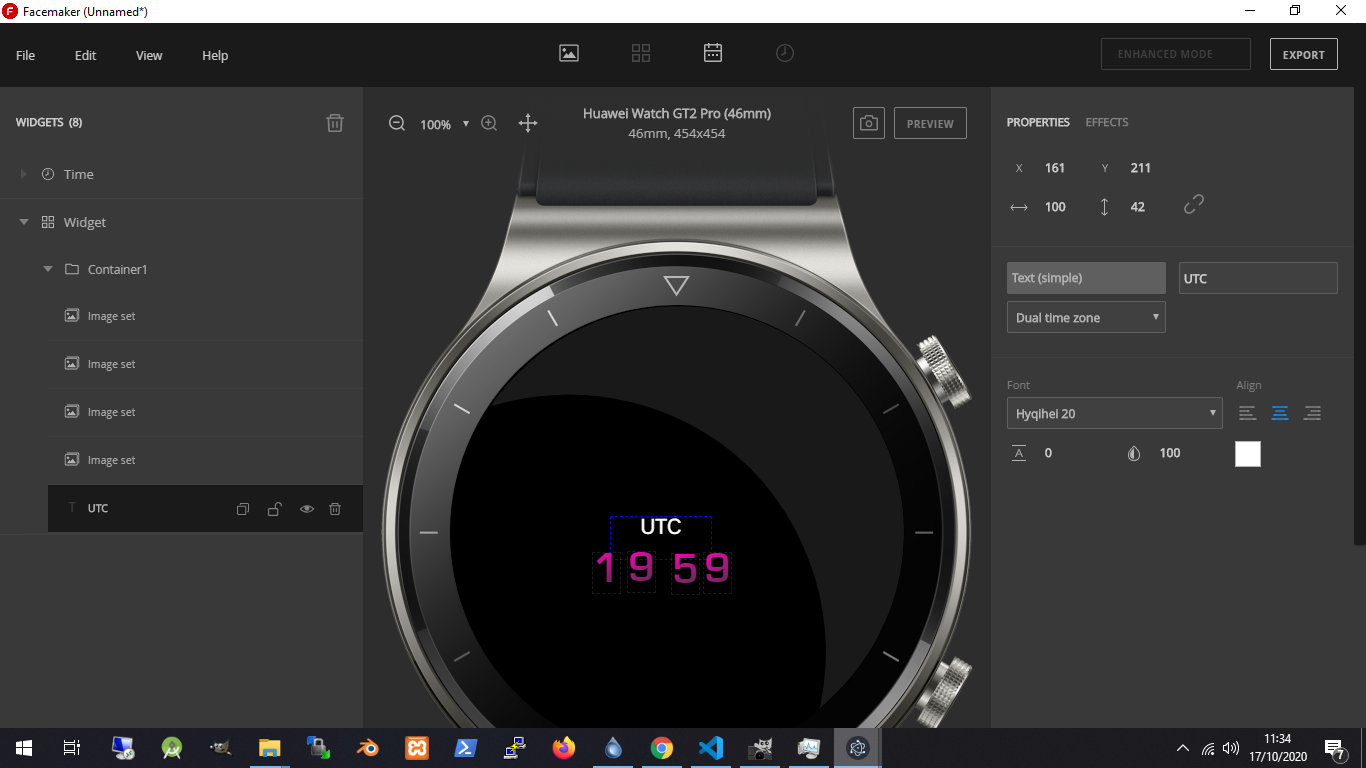Screen dimensions: 1366x768
Task: Zoom in the canvas
Action: 489,123
